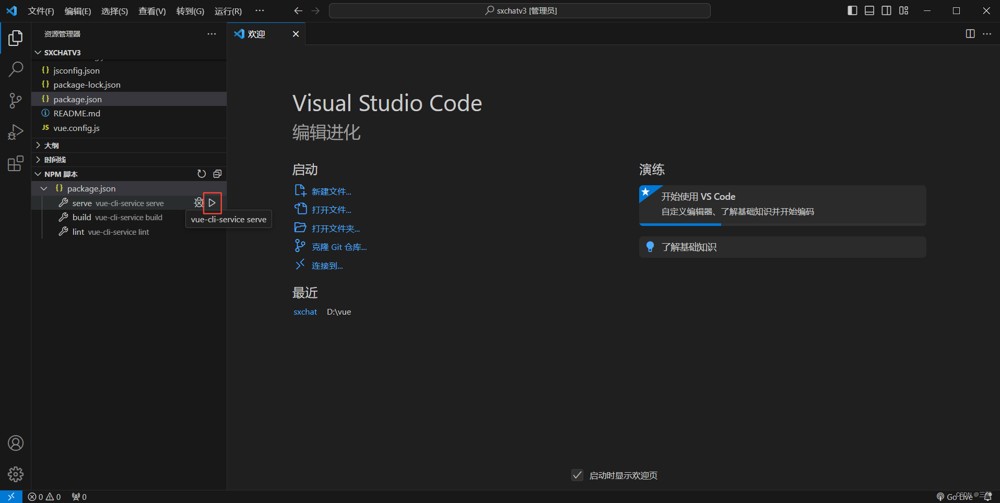This screenshot has width=1000, height=503.
Task: Go forward with navigation arrow
Action: [x=315, y=11]
